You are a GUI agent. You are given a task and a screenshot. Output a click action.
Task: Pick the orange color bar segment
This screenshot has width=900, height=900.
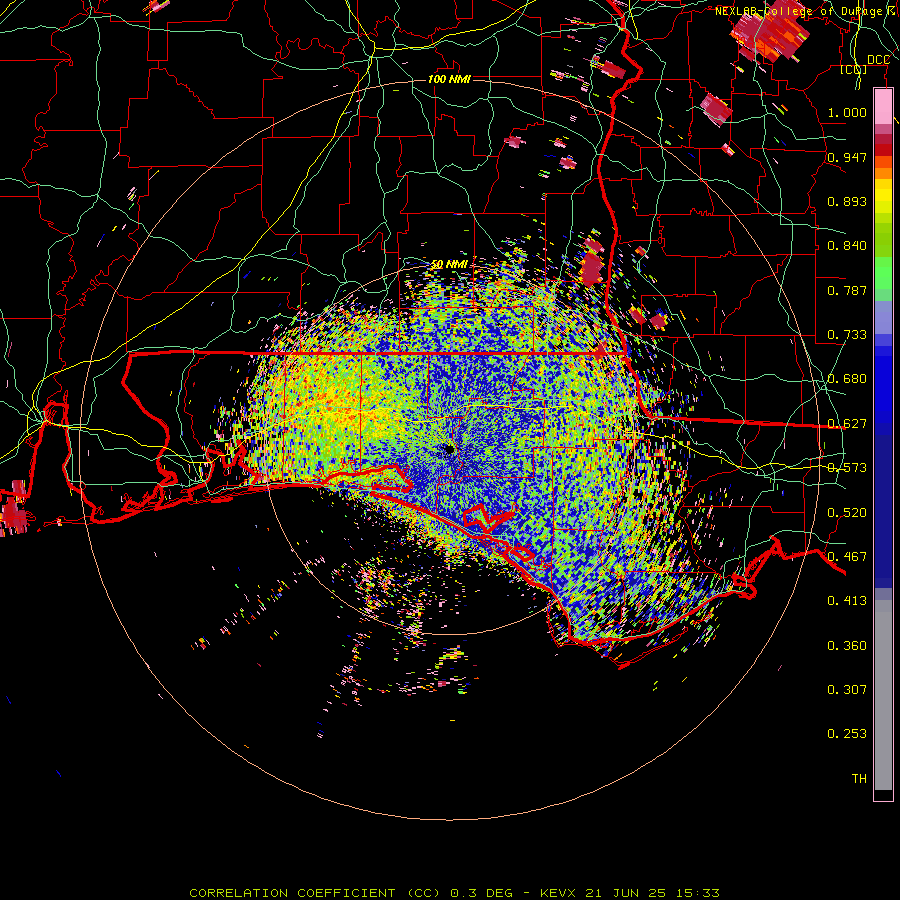883,173
